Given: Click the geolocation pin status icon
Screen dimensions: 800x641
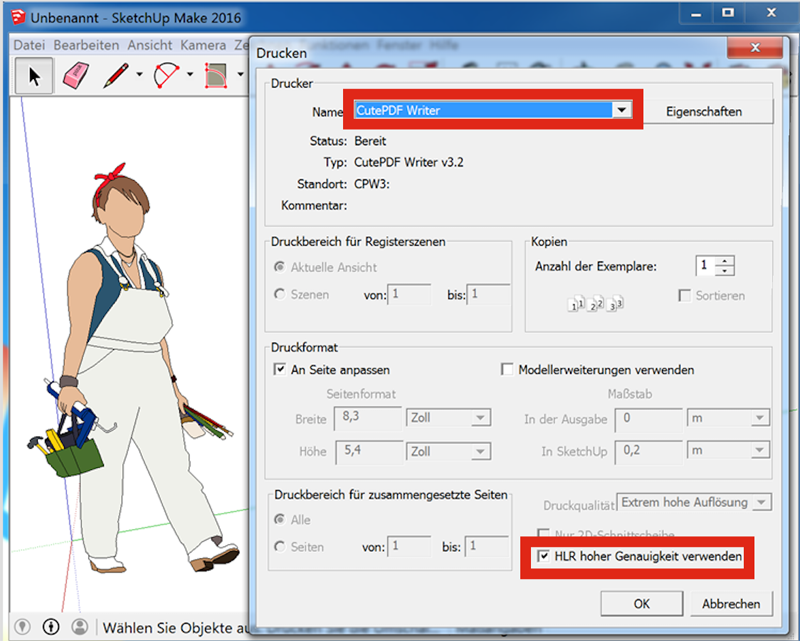Looking at the screenshot, I should pyautogui.click(x=23, y=626).
